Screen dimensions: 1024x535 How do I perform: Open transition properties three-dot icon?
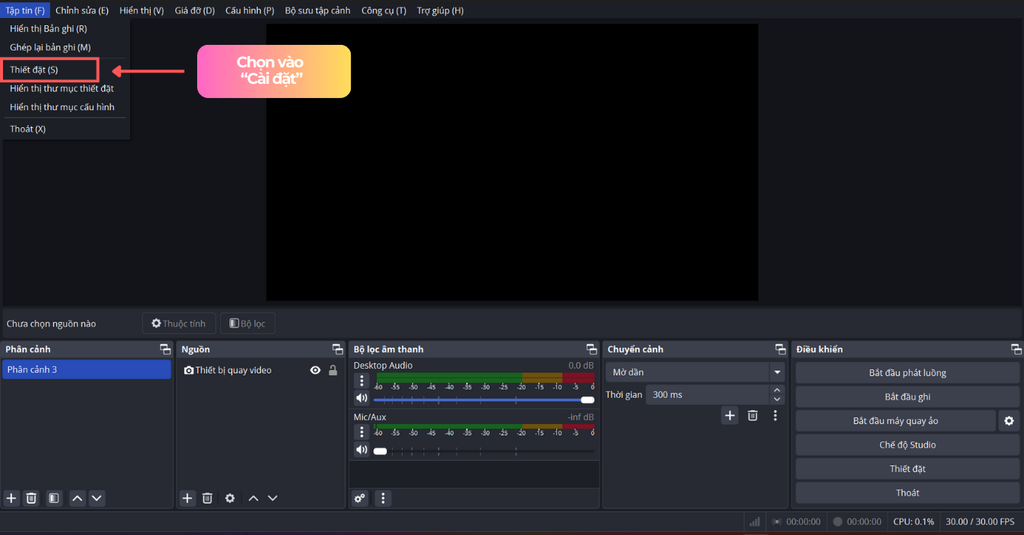[x=775, y=415]
